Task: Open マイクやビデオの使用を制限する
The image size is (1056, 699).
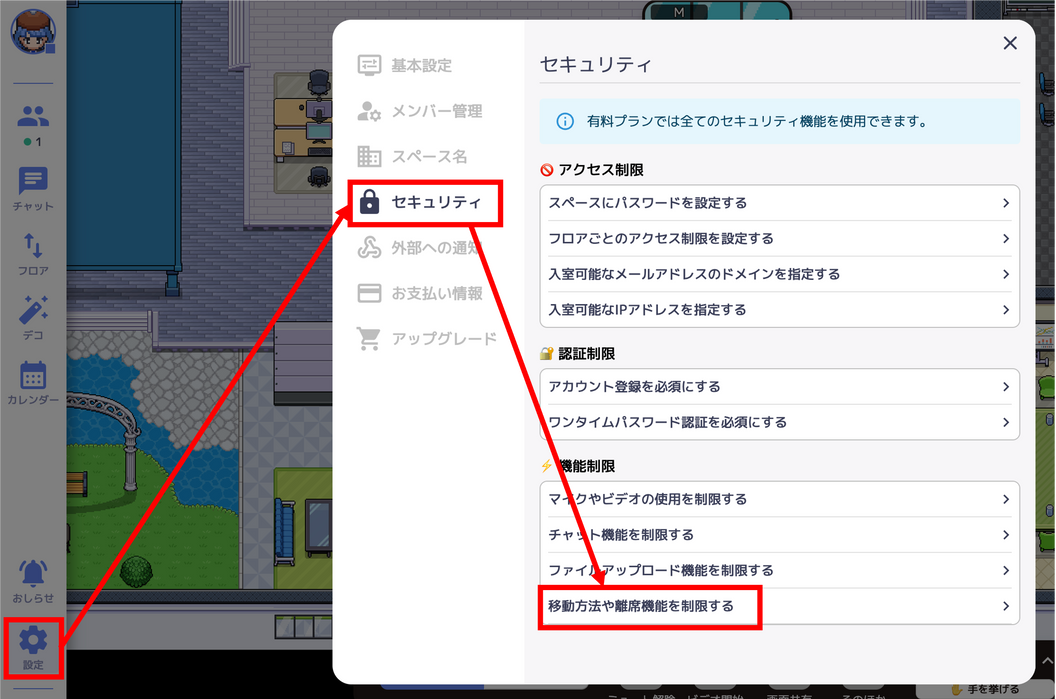Action: [x=779, y=499]
